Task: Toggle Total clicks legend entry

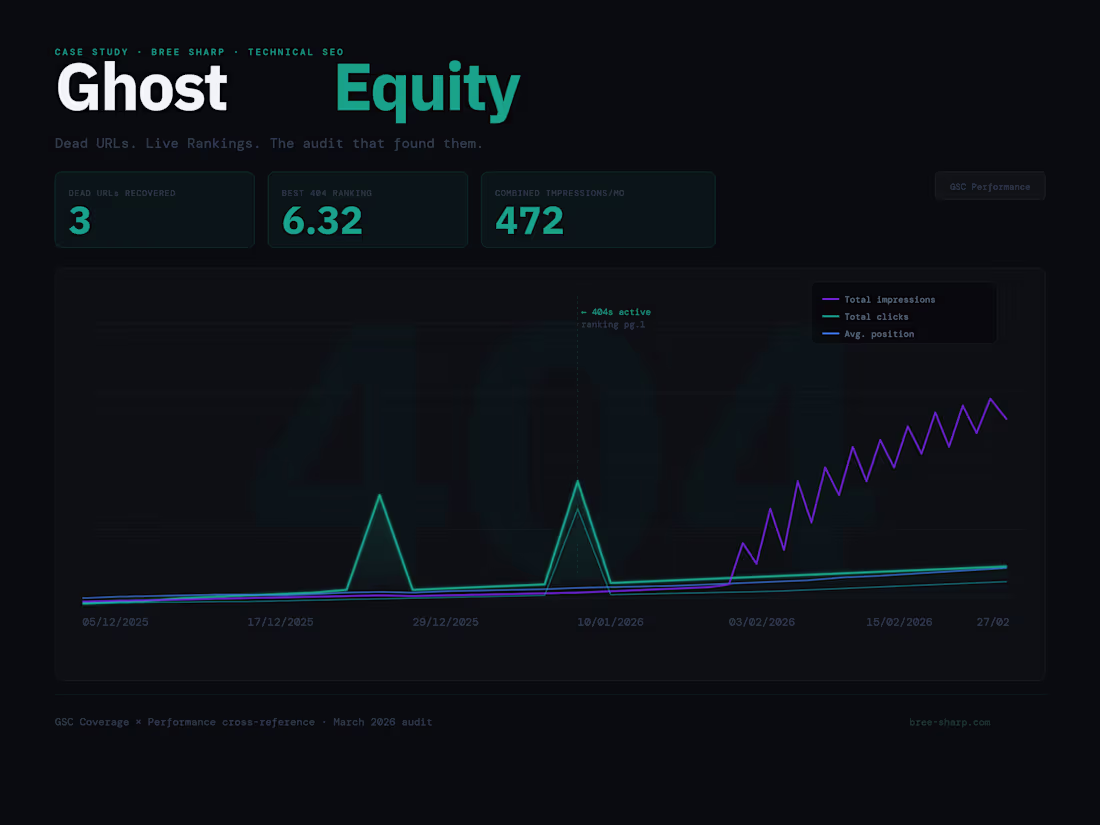Action: click(x=865, y=317)
